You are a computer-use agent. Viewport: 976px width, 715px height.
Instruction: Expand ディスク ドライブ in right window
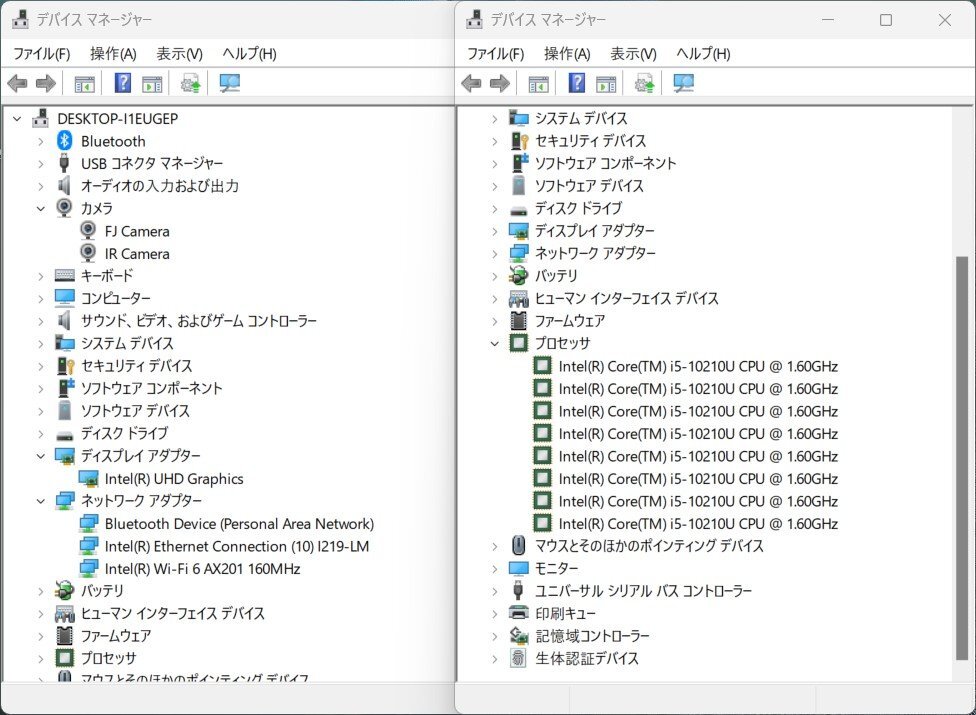pyautogui.click(x=494, y=208)
